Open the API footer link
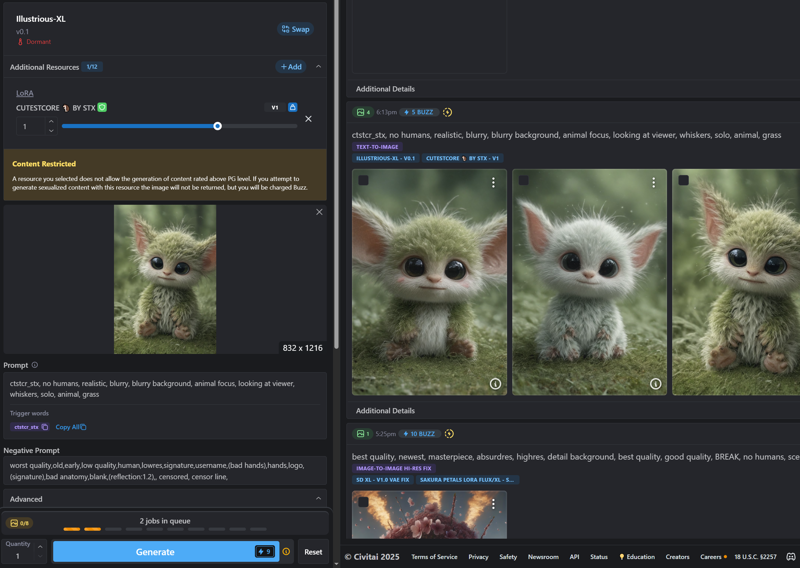Viewport: 800px width, 568px height. pyautogui.click(x=574, y=557)
